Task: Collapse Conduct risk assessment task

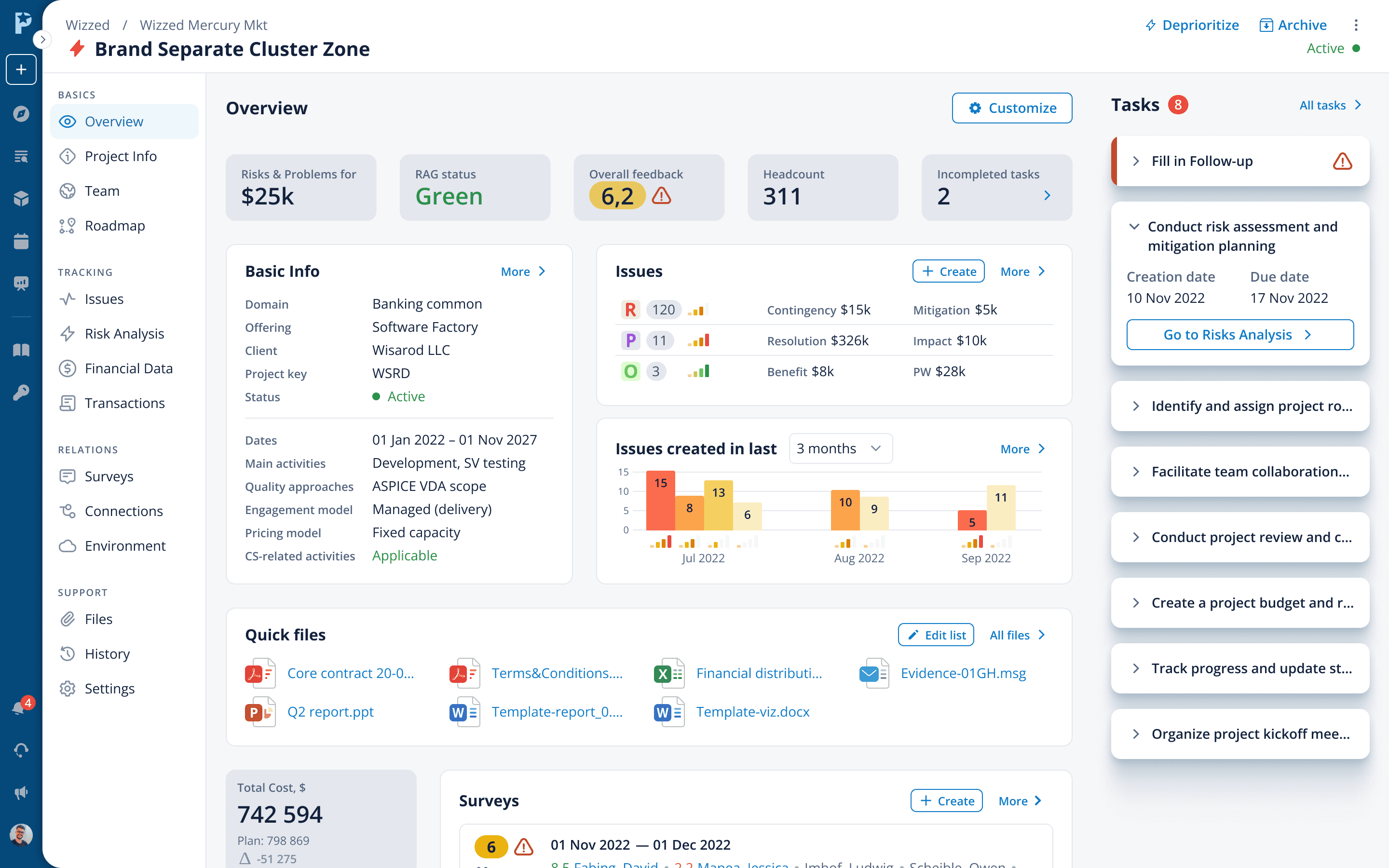Action: pos(1134,227)
